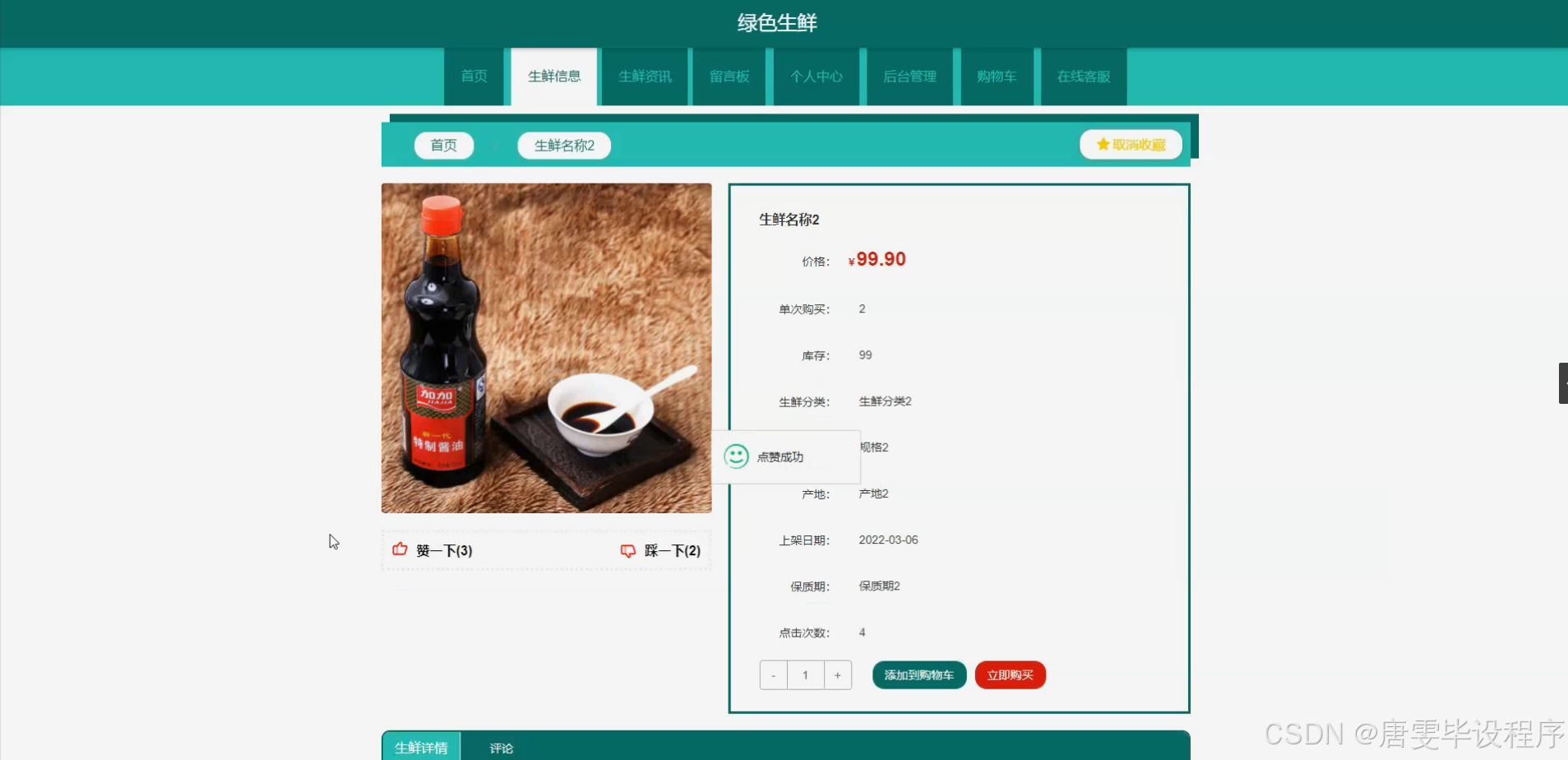Click the 立即购买 button
This screenshot has width=1568, height=760.
coord(1011,675)
